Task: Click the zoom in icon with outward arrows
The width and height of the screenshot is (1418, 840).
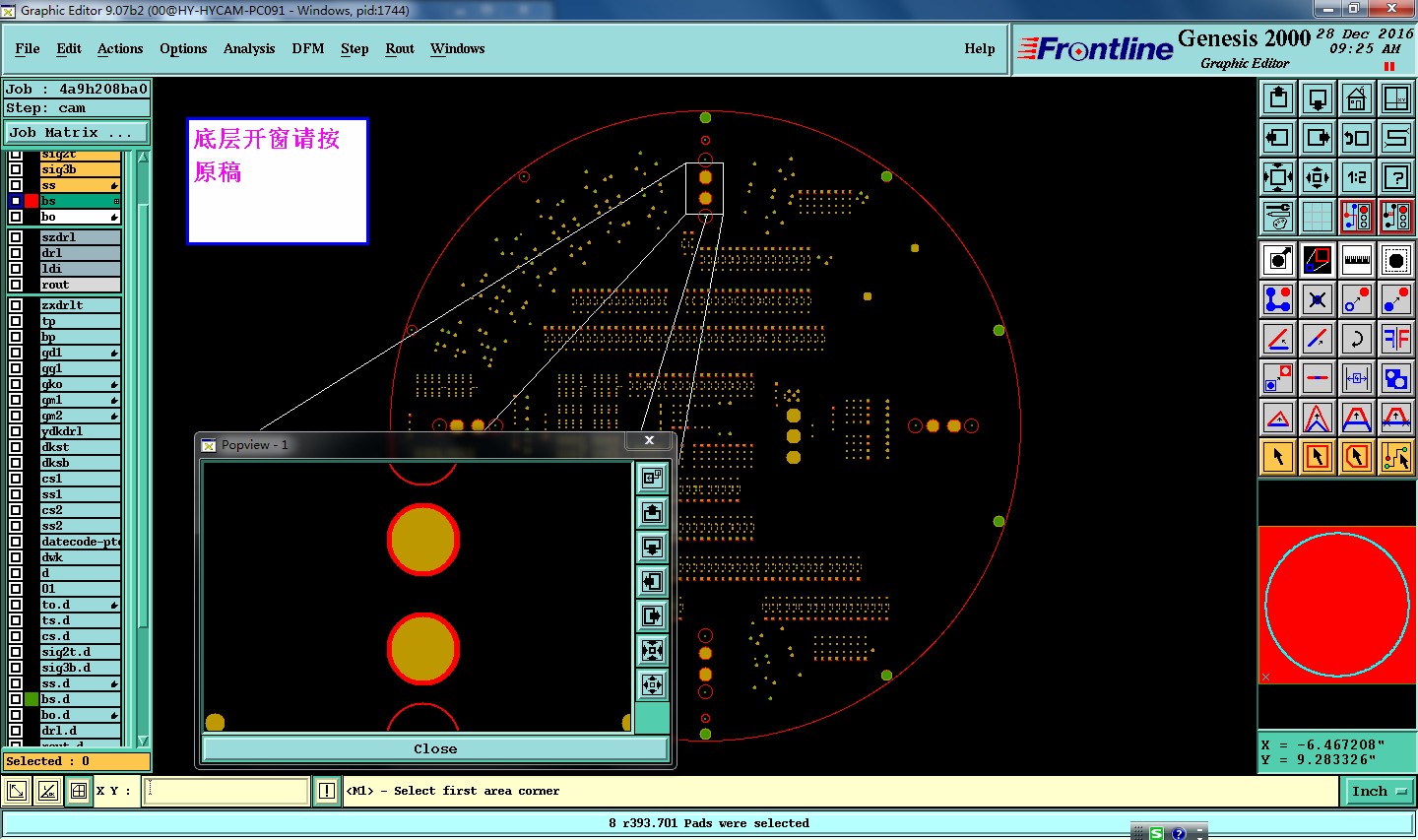Action: 1278,177
